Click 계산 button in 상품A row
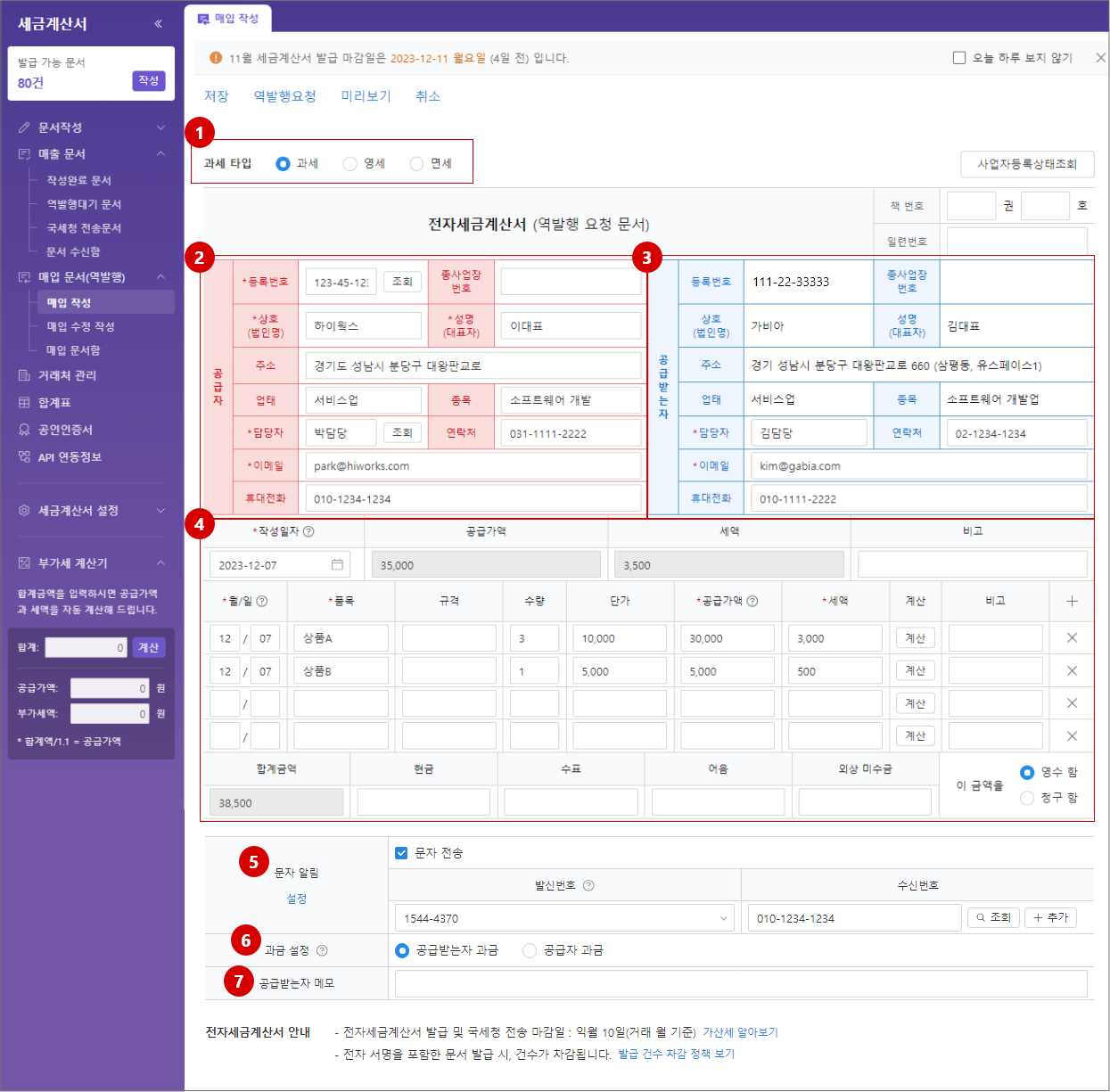Screen dimensions: 1110x1092 click(x=916, y=638)
